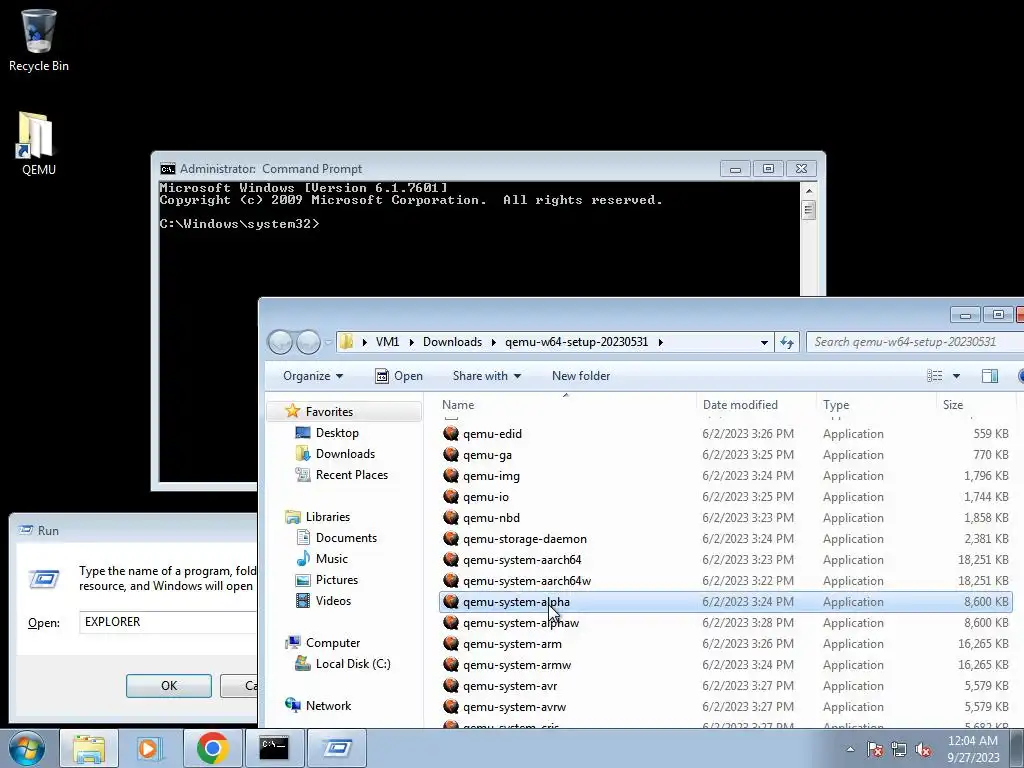The height and width of the screenshot is (768, 1024).
Task: Open the Share with menu
Action: click(x=487, y=376)
